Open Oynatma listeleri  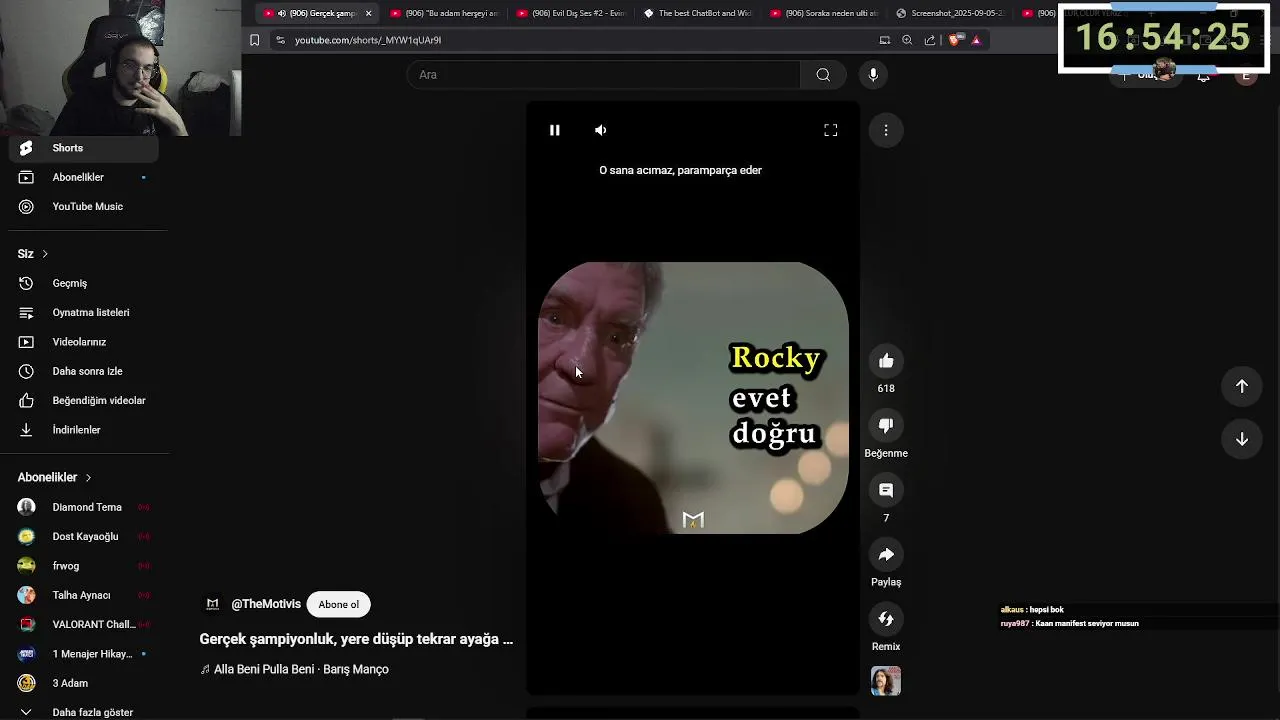coord(84,312)
